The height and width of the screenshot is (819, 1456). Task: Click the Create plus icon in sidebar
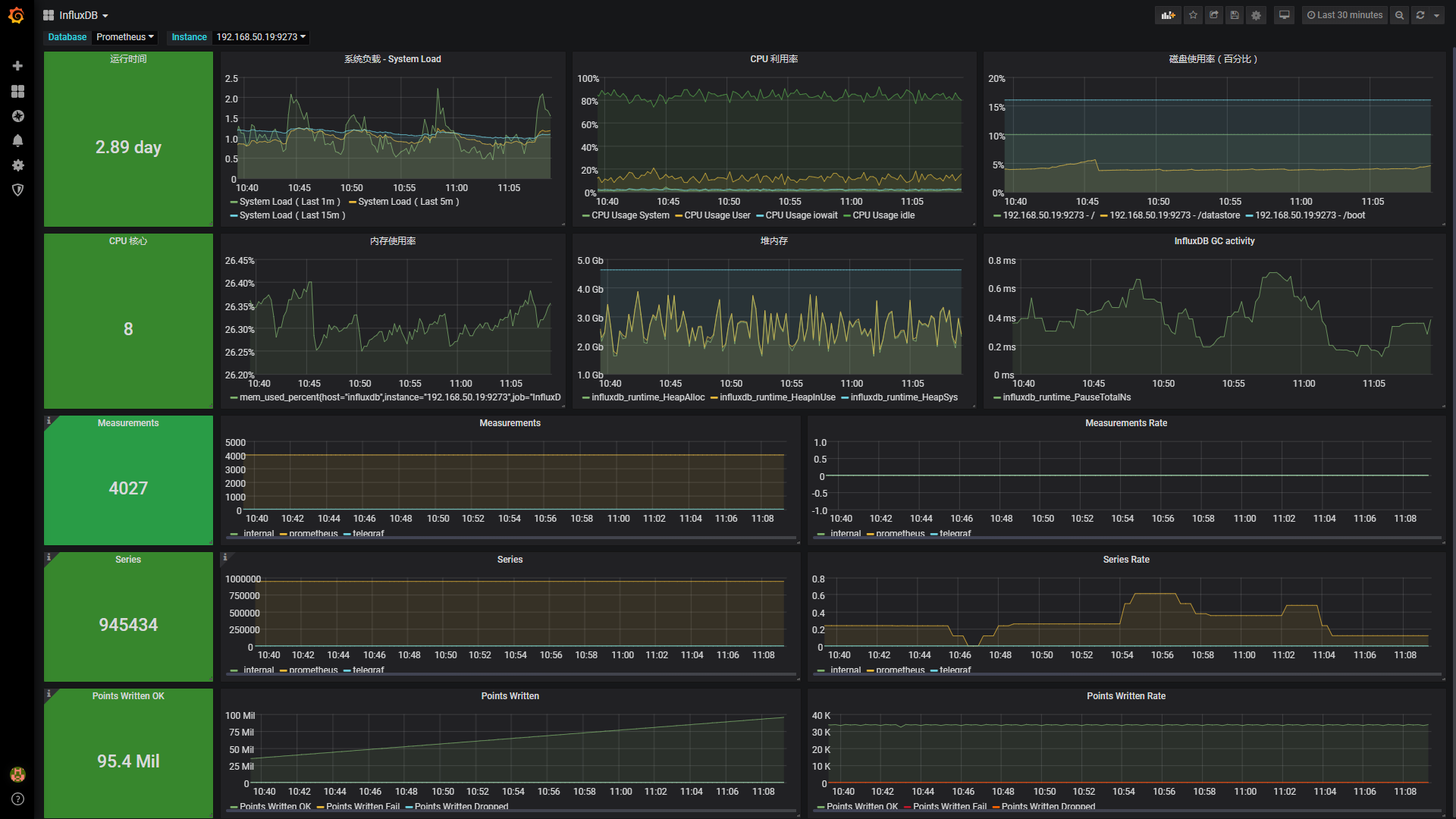point(17,66)
